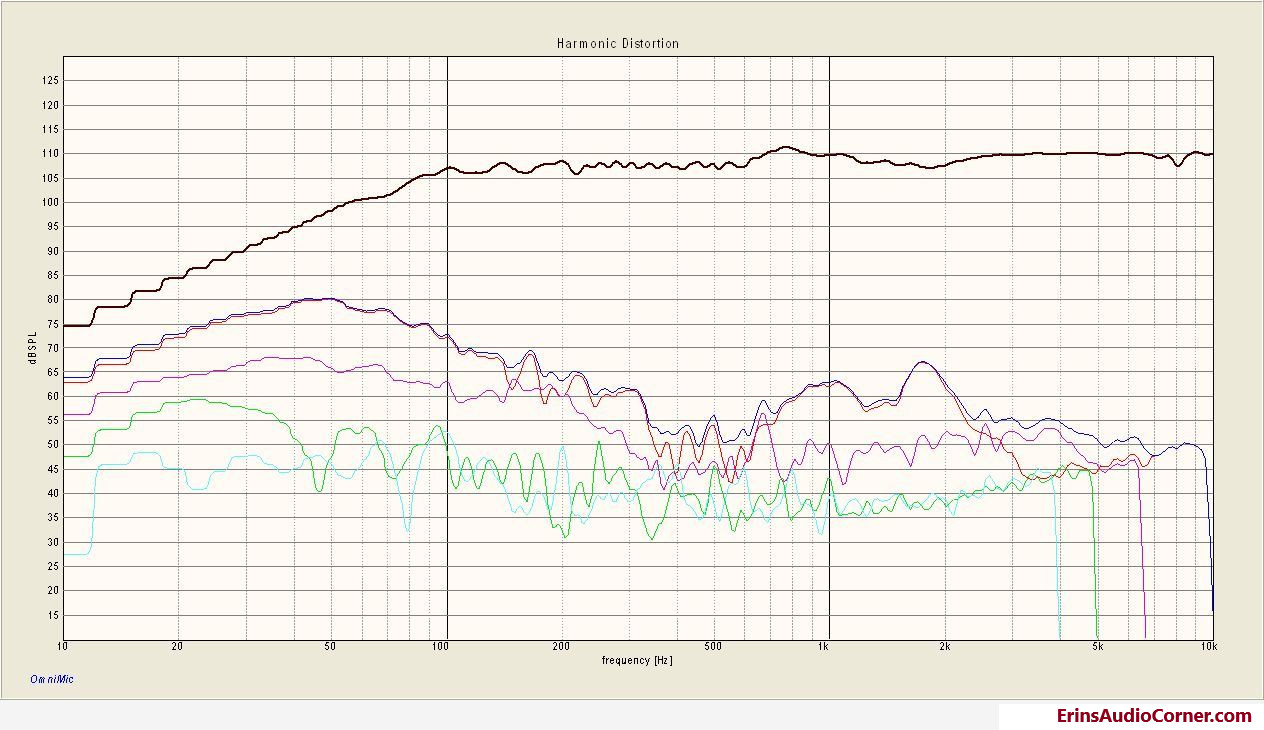Click the 65 value on the dB axis
This screenshot has height=730, width=1264.
(x=52, y=372)
